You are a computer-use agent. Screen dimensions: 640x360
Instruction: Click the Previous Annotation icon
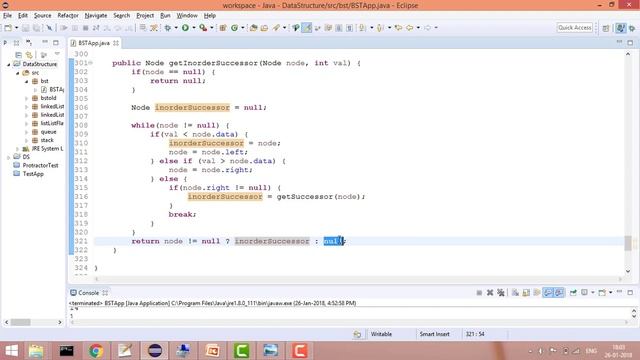pos(380,28)
